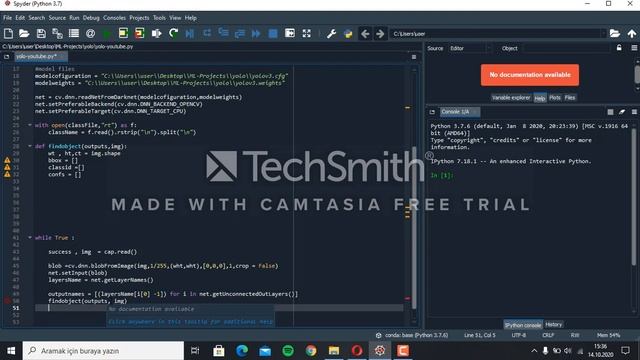Image resolution: width=640 pixels, height=360 pixels.
Task: Run selection or current line icon
Action: (x=156, y=33)
